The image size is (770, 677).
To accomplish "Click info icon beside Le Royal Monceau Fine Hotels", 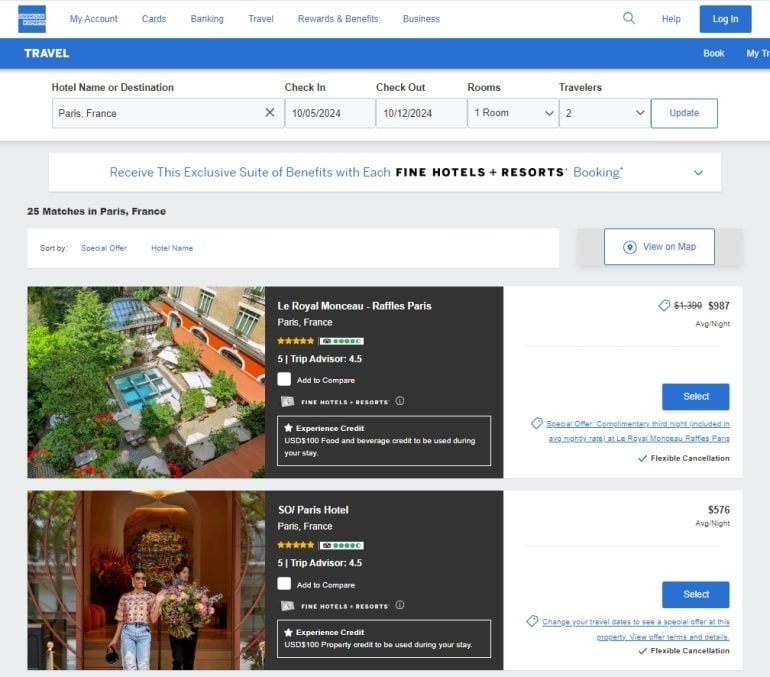I will [x=399, y=401].
